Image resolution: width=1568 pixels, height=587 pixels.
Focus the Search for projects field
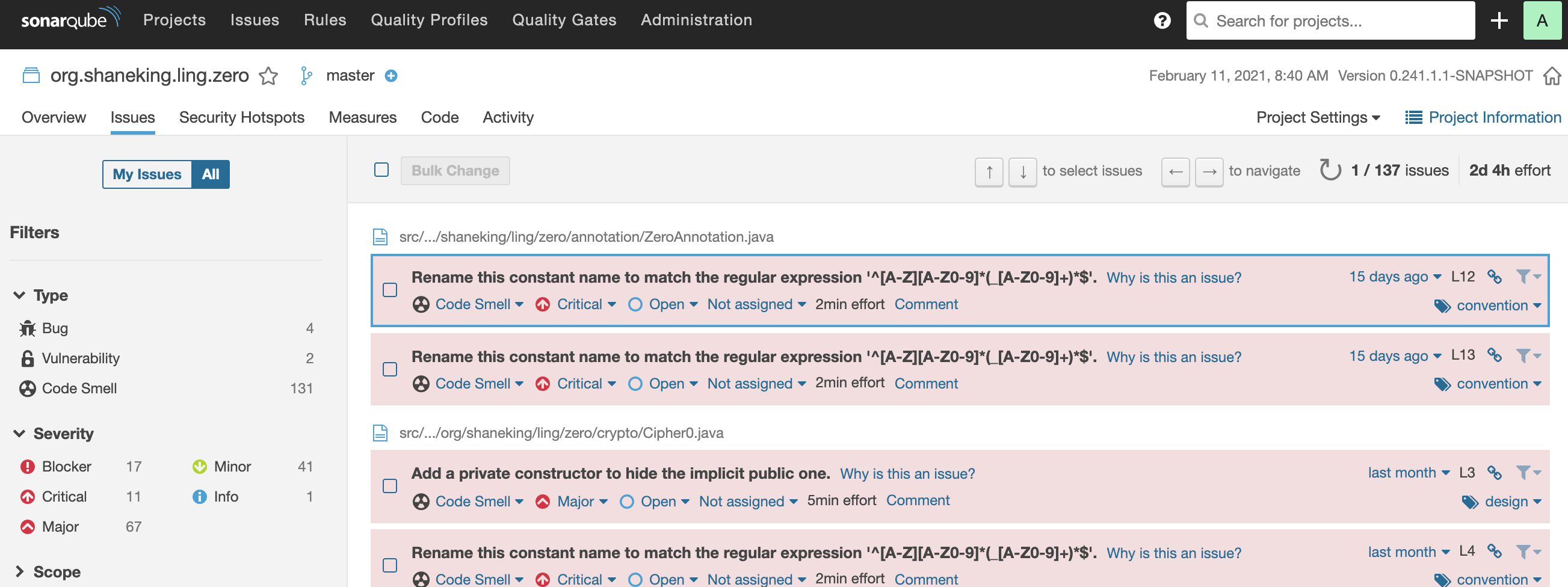coord(1330,20)
